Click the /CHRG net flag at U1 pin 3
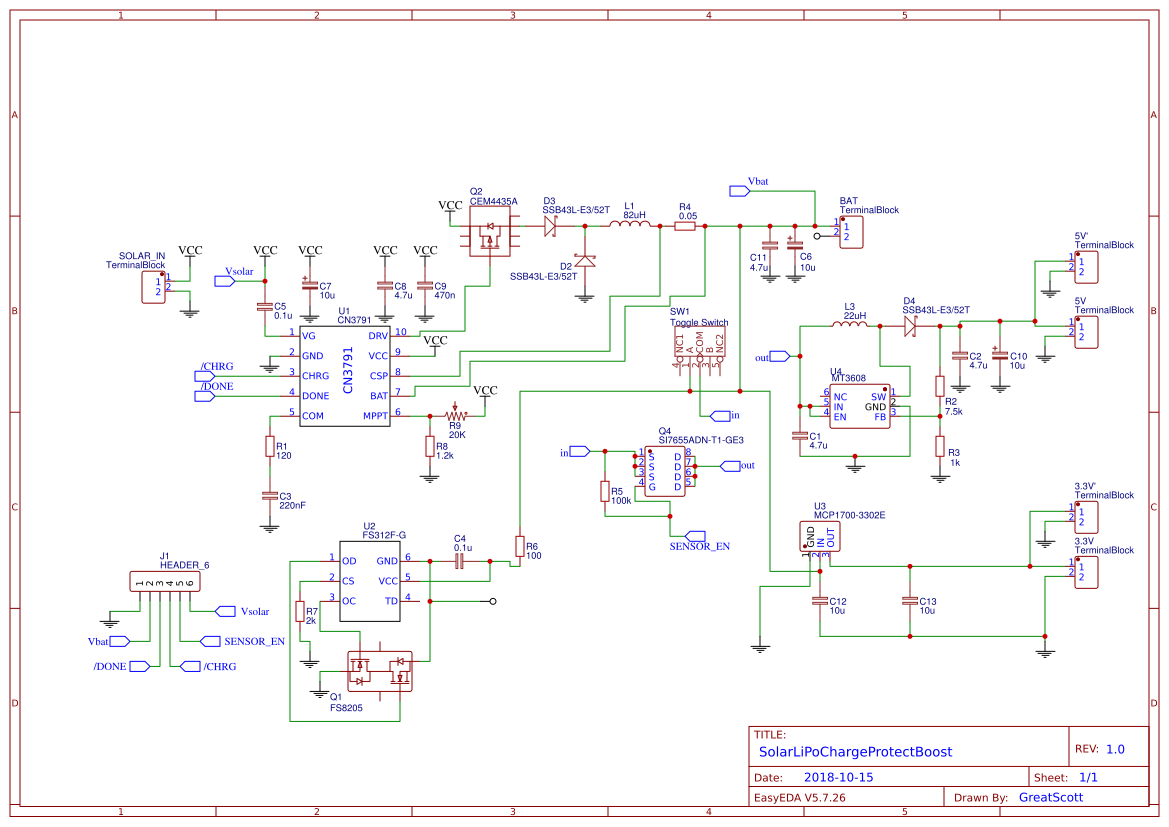This screenshot has width=1169, height=827. tap(205, 376)
